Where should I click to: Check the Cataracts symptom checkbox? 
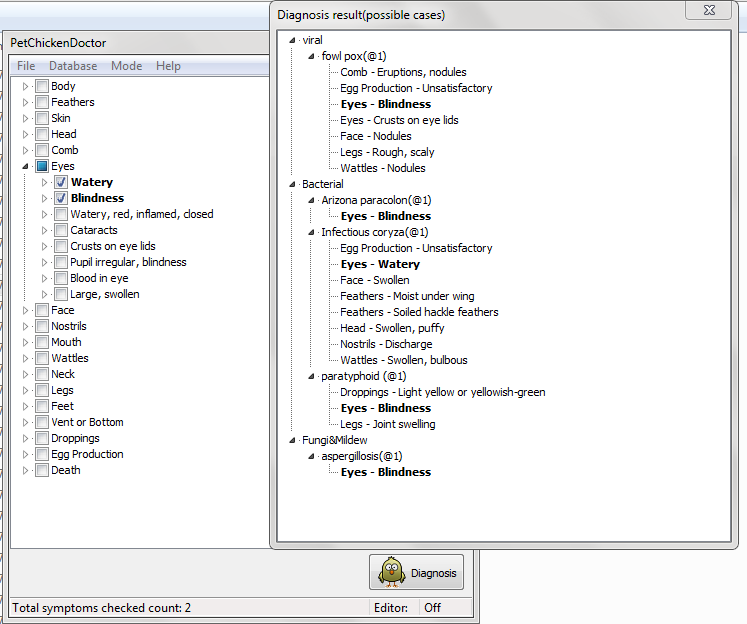click(61, 230)
